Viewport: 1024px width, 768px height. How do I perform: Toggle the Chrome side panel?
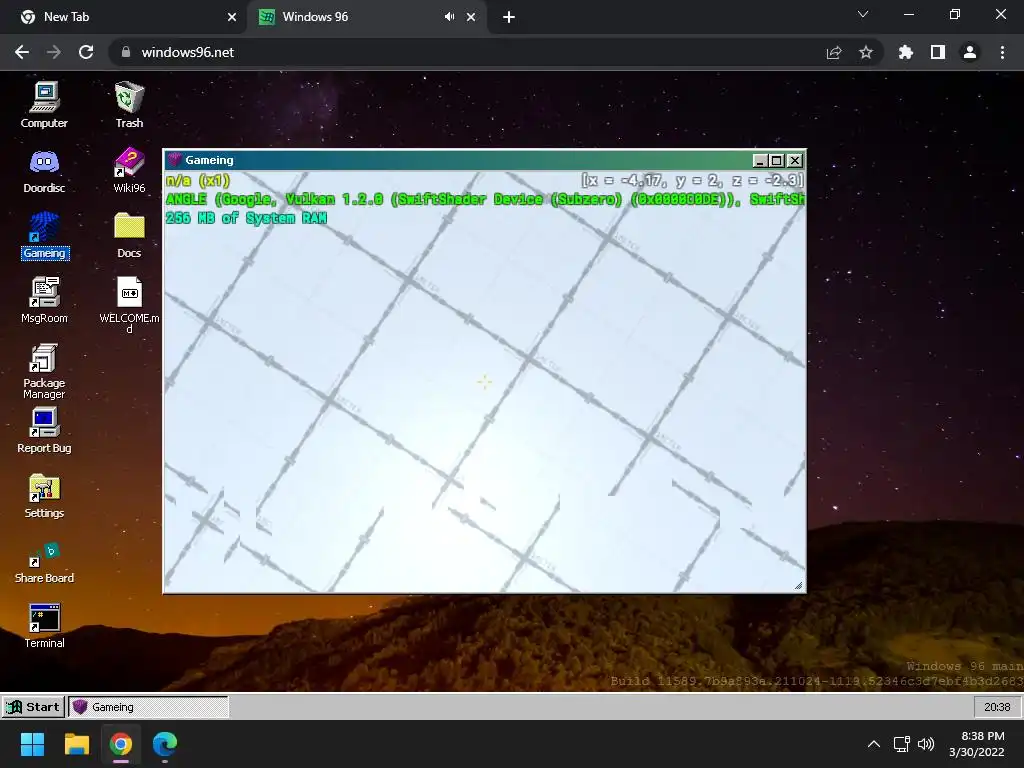coord(938,52)
